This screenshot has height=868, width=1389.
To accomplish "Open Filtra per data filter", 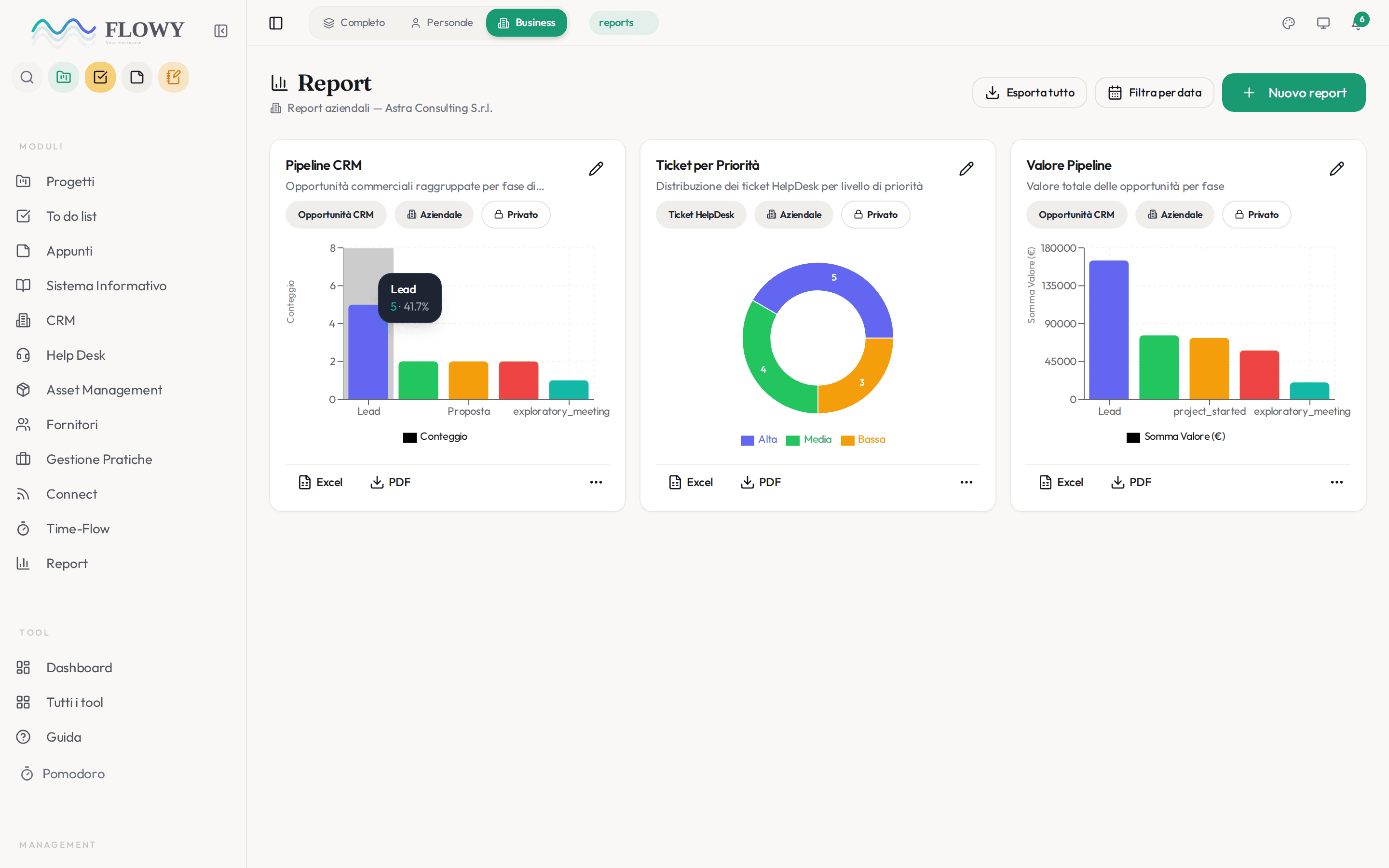I will click(1154, 93).
